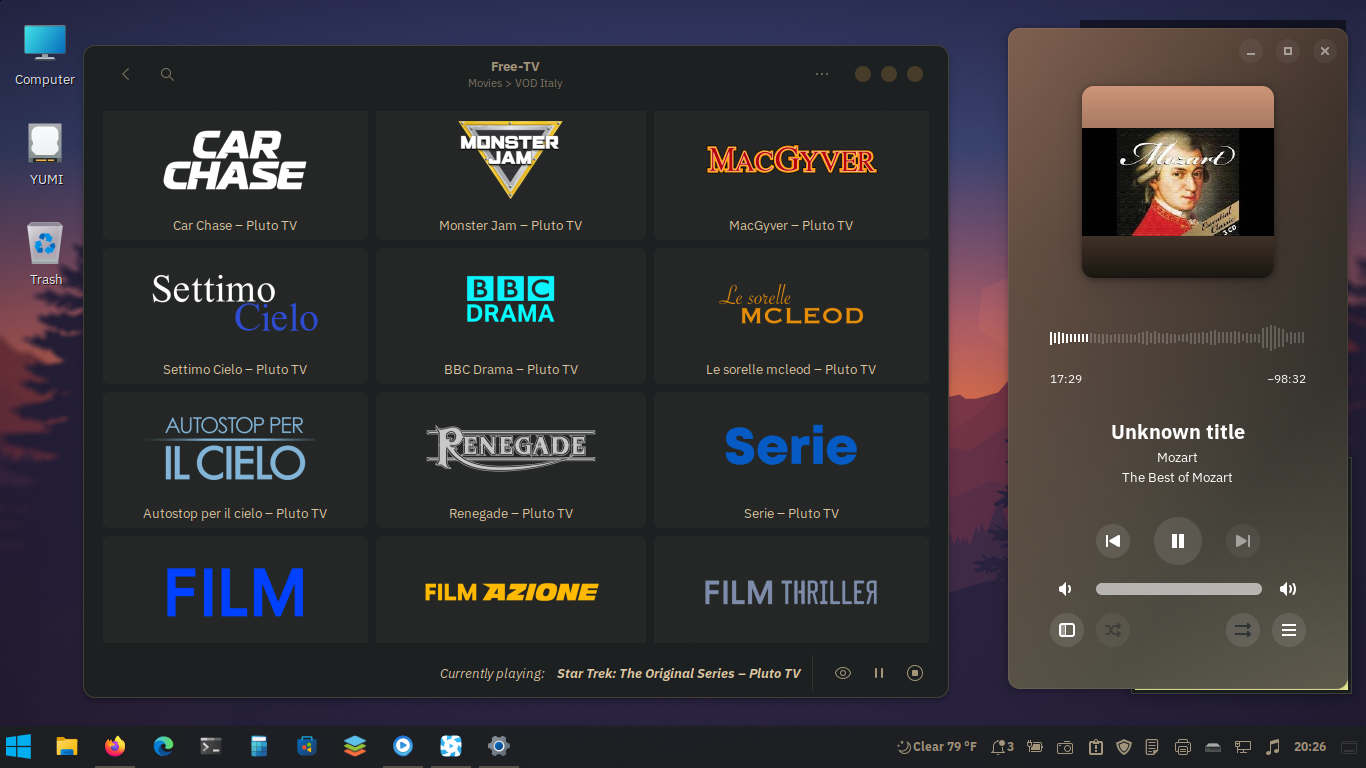The image size is (1366, 768).
Task: Pause Star Trek stream in bottom bar
Action: (x=879, y=673)
